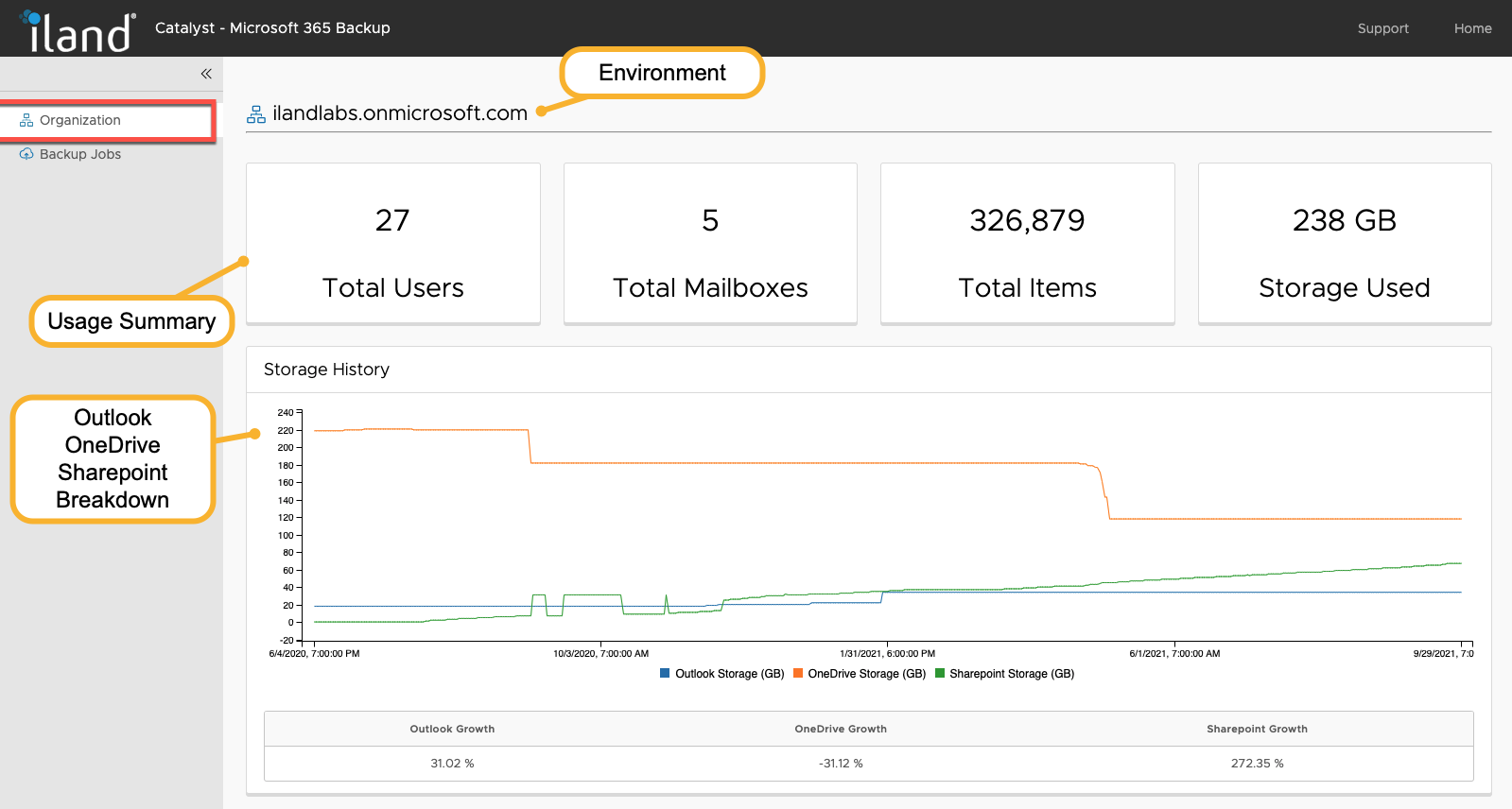The width and height of the screenshot is (1512, 809).
Task: Click the Organization sidebar icon
Action: point(26,120)
